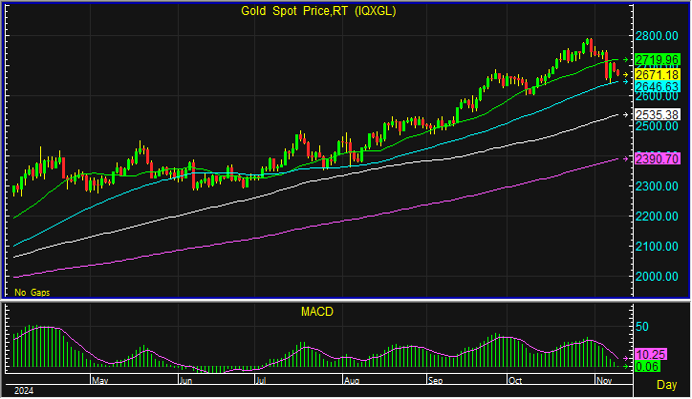This screenshot has height=399, width=692.
Task: Click the 2024 year label
Action: coord(24,391)
